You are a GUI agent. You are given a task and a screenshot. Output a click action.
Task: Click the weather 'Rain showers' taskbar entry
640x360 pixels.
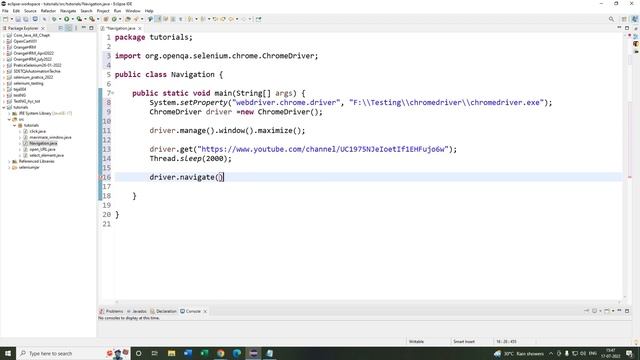point(519,353)
